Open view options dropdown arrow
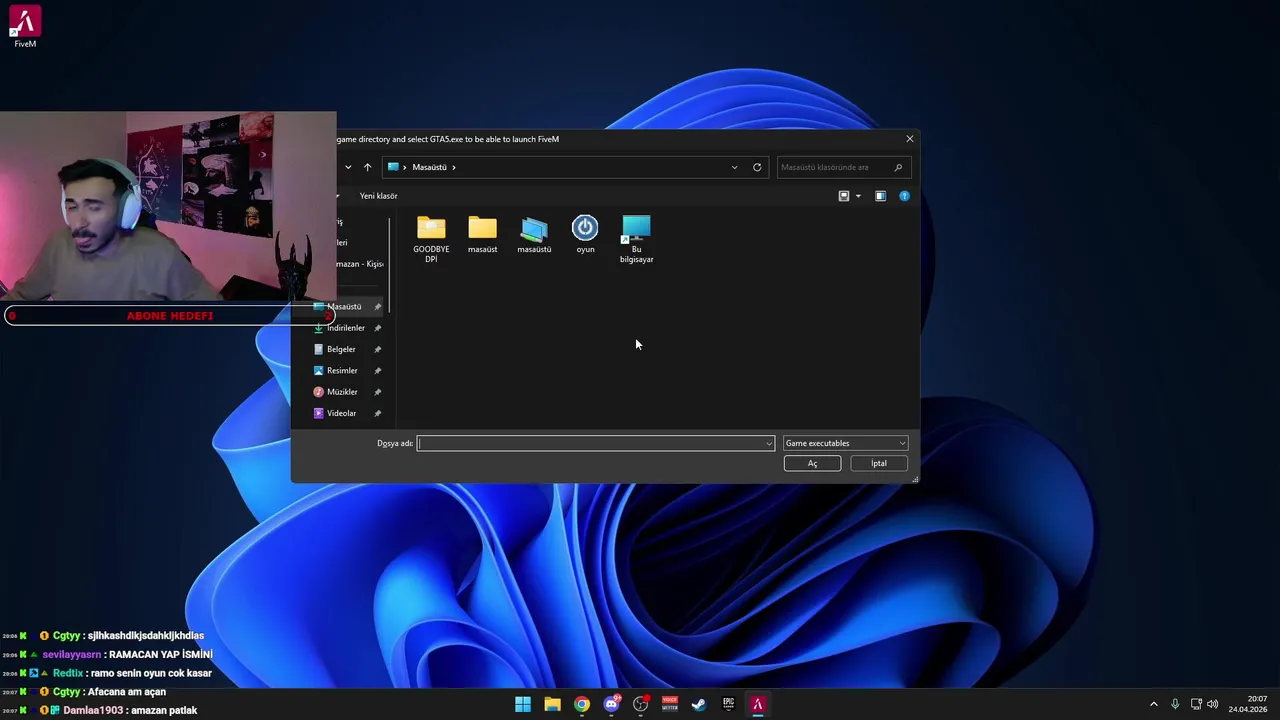Screen dimensions: 1280x720 click(x=858, y=196)
